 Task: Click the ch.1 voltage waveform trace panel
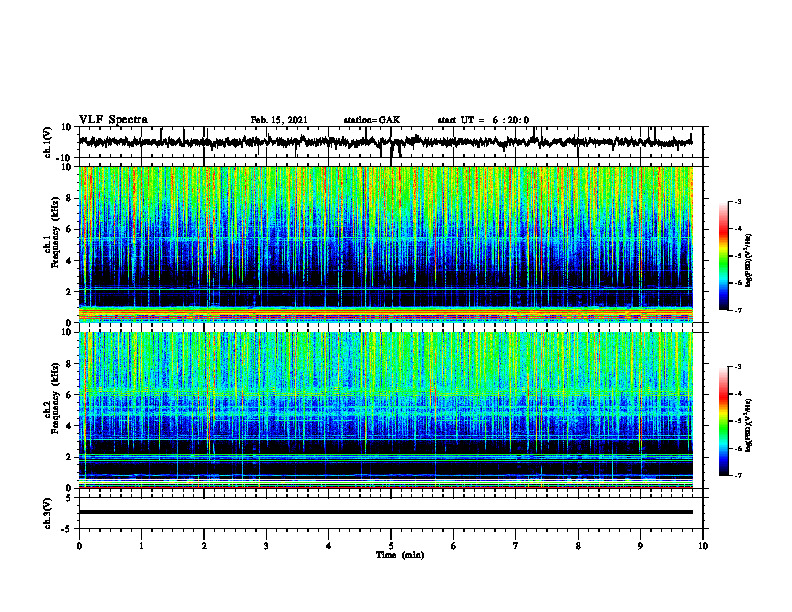(390, 142)
